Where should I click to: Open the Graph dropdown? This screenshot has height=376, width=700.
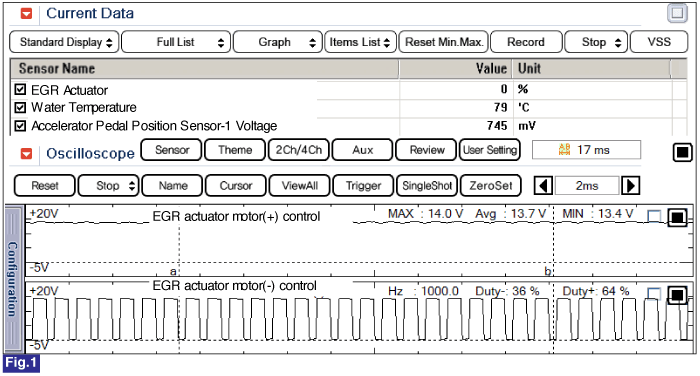(278, 42)
